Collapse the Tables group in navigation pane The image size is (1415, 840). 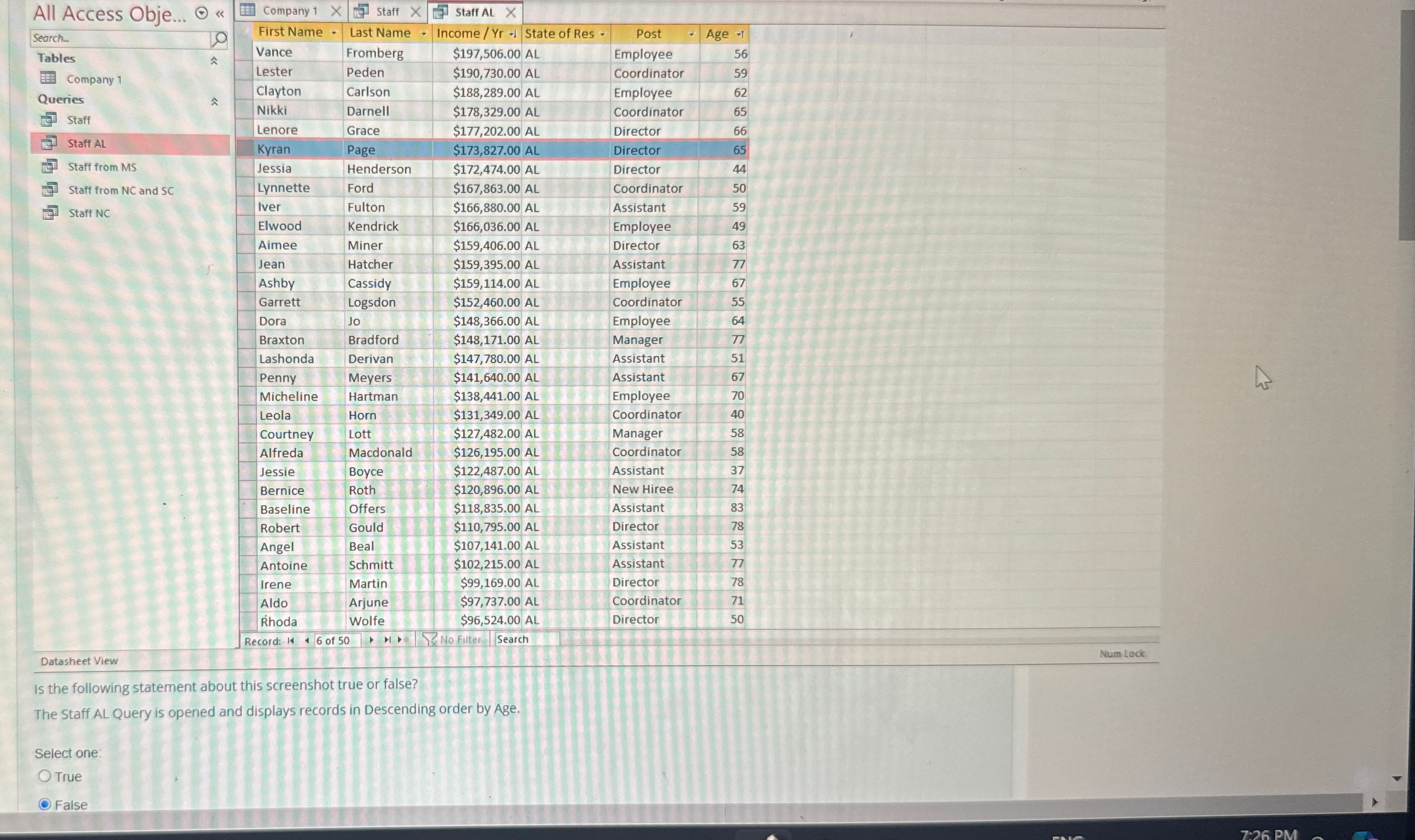(x=213, y=60)
